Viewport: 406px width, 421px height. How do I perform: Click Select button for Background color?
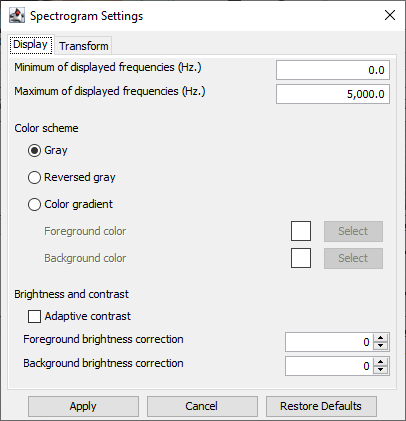click(x=353, y=258)
